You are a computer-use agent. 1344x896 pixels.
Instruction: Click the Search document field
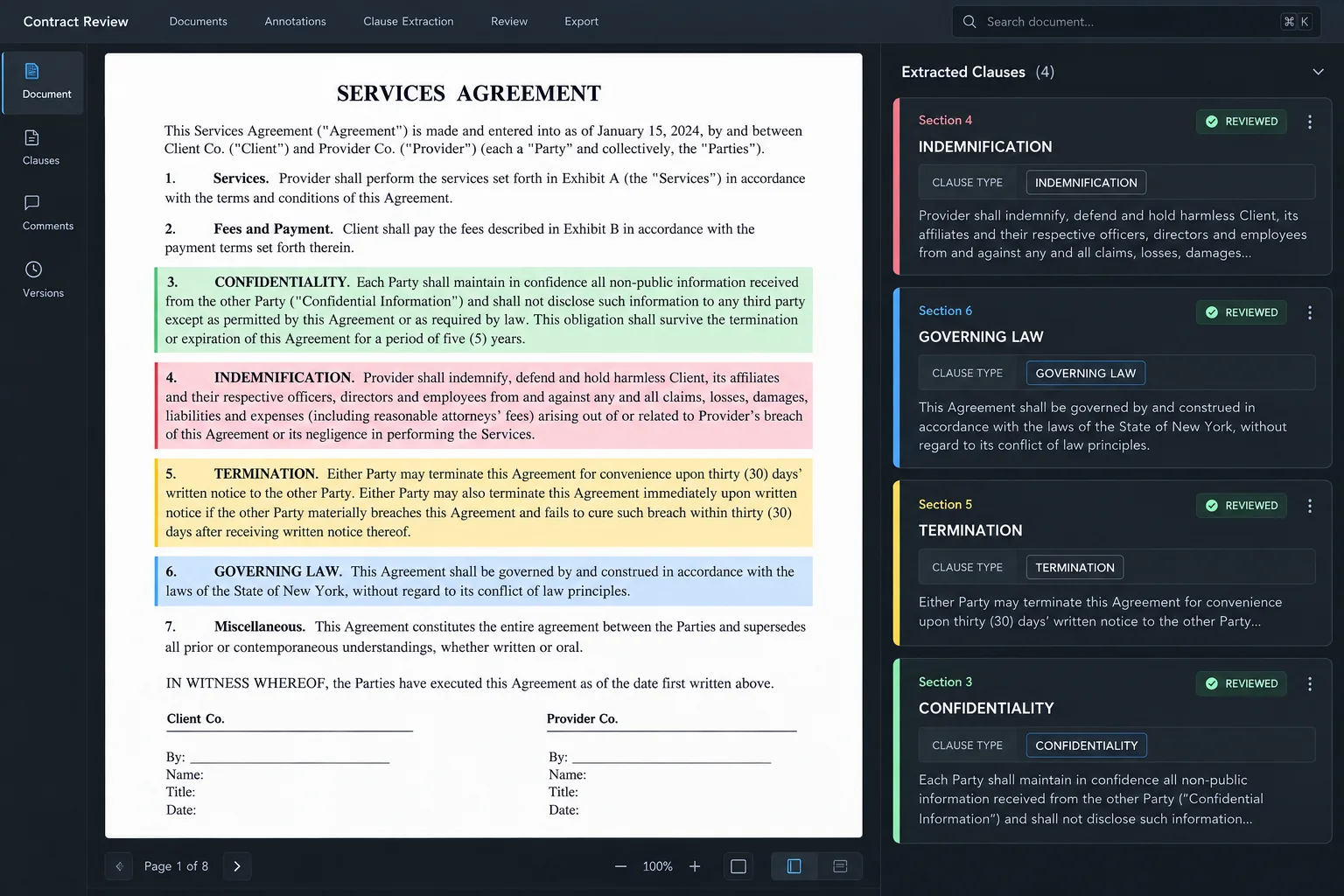[x=1135, y=22]
